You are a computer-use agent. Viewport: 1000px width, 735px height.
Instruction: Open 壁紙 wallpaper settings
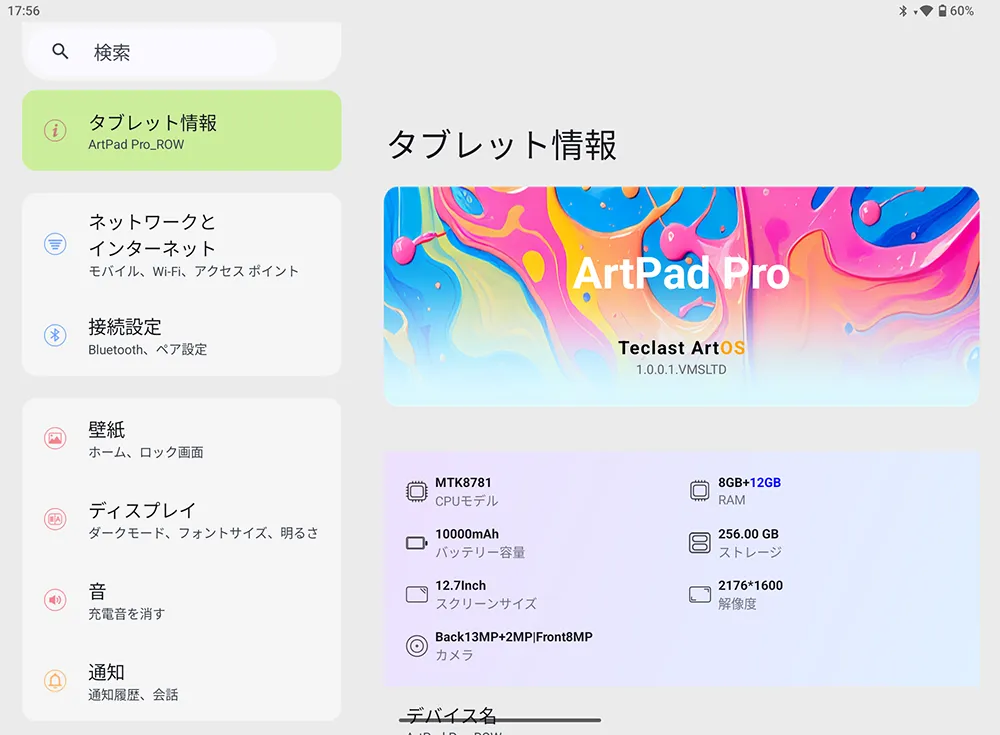pos(182,440)
